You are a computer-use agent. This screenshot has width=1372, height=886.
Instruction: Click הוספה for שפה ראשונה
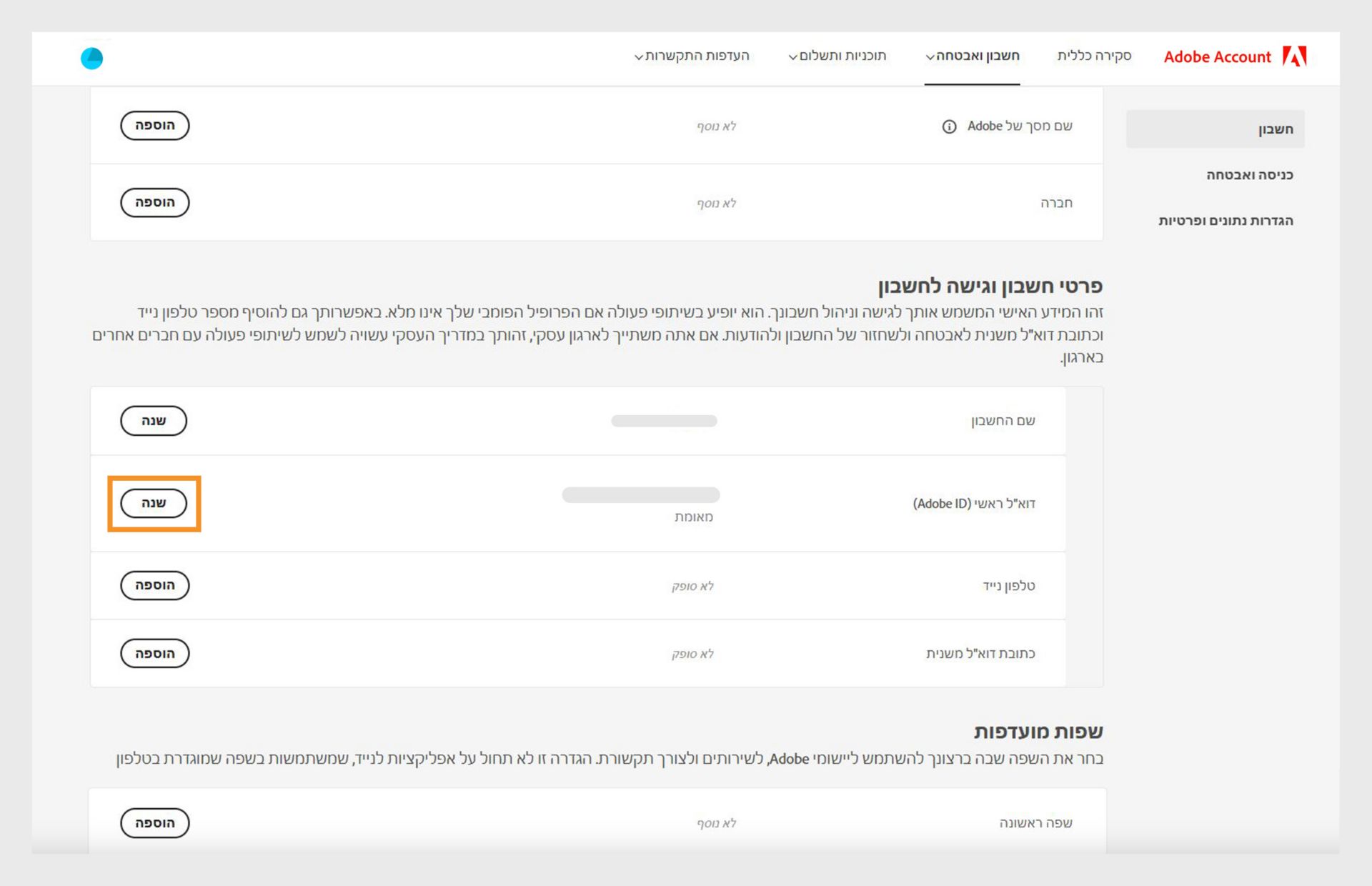154,823
